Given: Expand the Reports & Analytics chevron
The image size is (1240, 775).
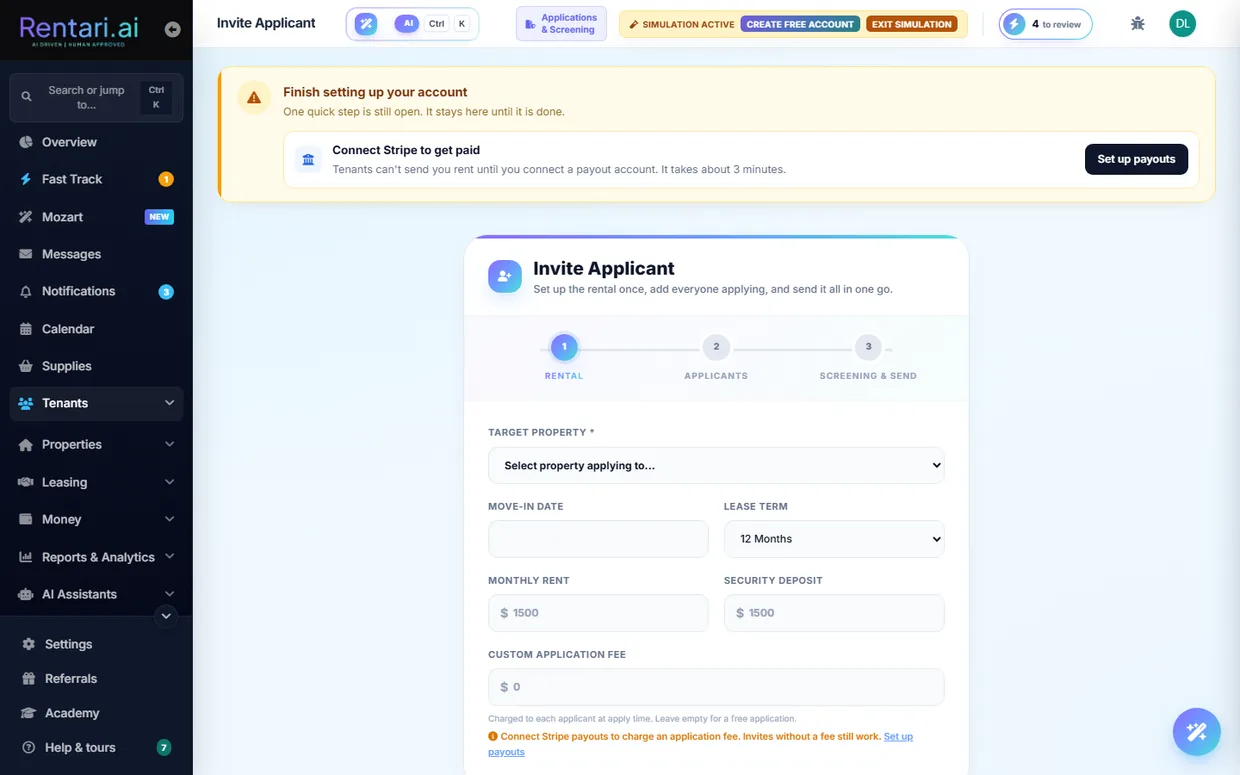Looking at the screenshot, I should point(169,557).
